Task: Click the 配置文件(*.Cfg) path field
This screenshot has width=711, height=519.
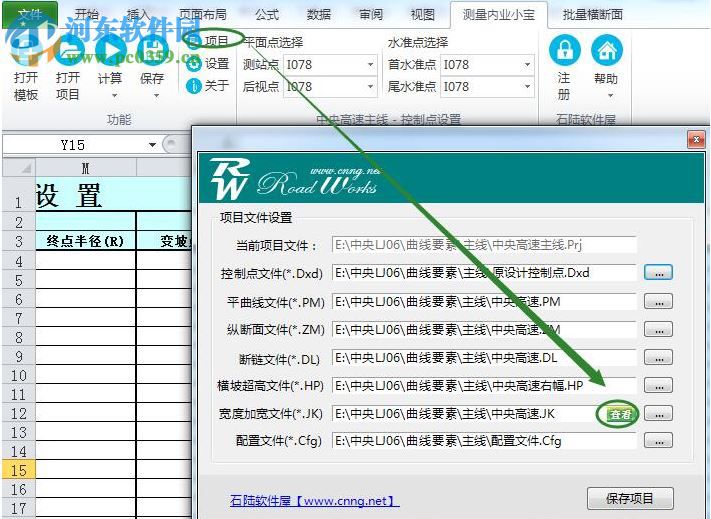Action: coord(484,441)
